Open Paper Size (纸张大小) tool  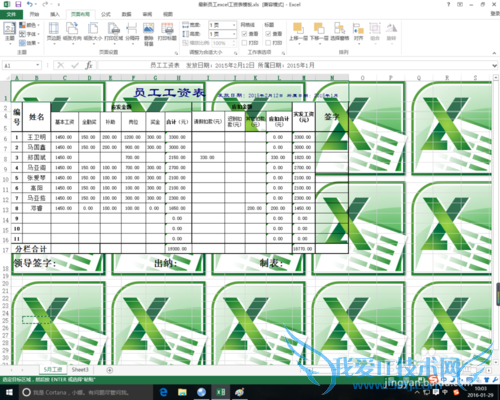pyautogui.click(x=93, y=33)
